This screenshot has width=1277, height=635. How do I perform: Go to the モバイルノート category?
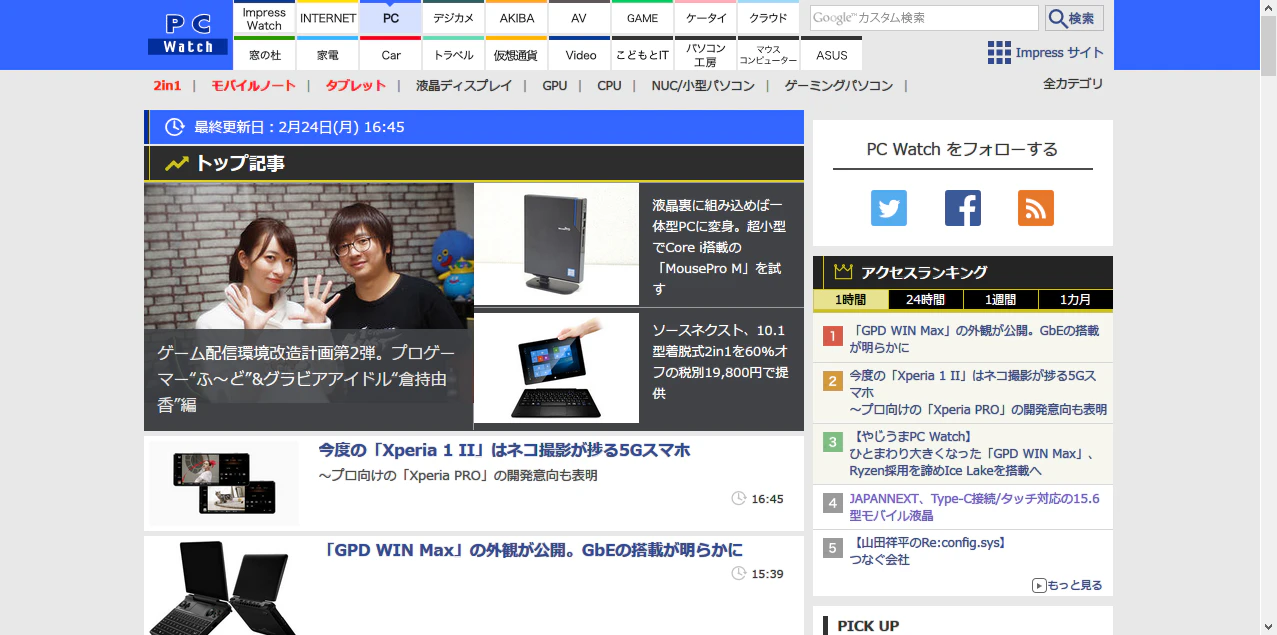point(254,86)
